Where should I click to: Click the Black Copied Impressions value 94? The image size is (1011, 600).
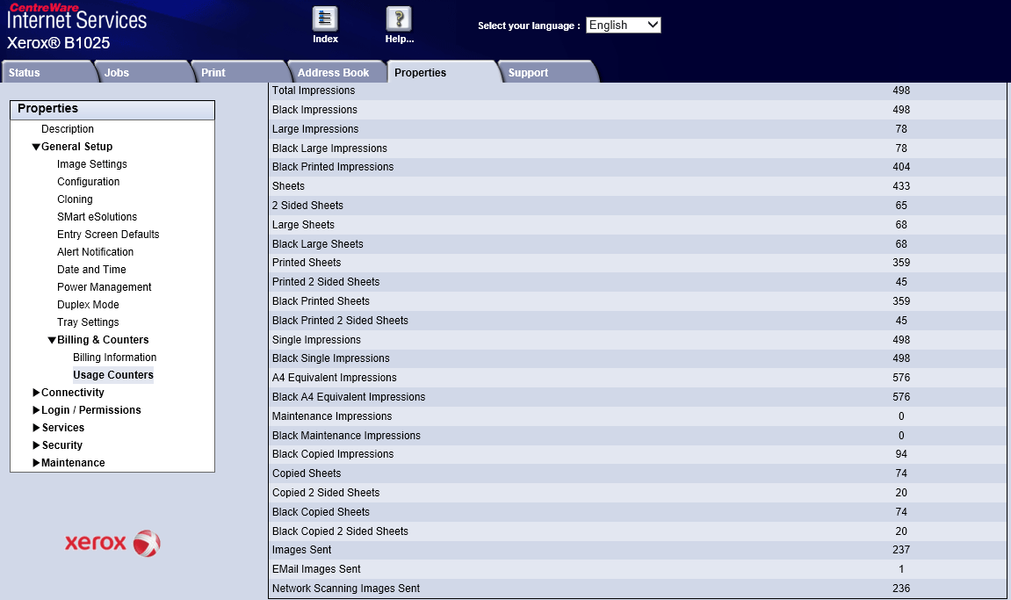tap(901, 454)
